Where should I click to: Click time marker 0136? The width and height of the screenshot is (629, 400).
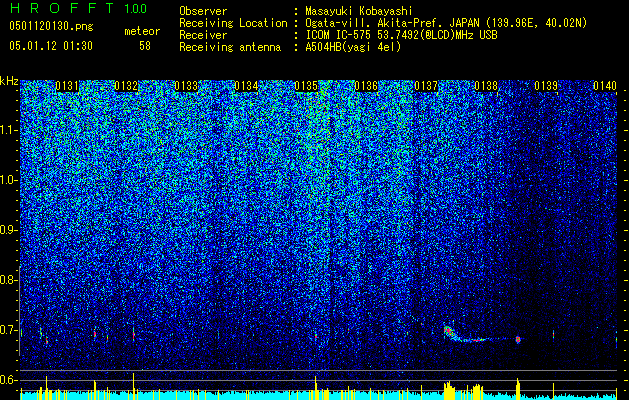tap(366, 86)
